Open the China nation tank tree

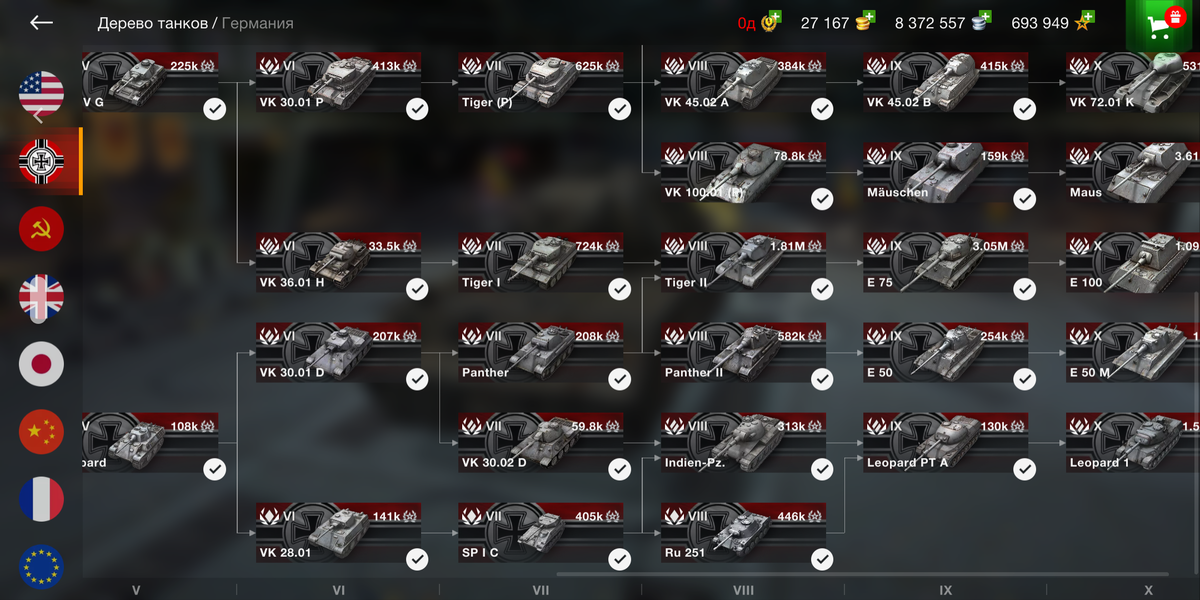point(41,432)
